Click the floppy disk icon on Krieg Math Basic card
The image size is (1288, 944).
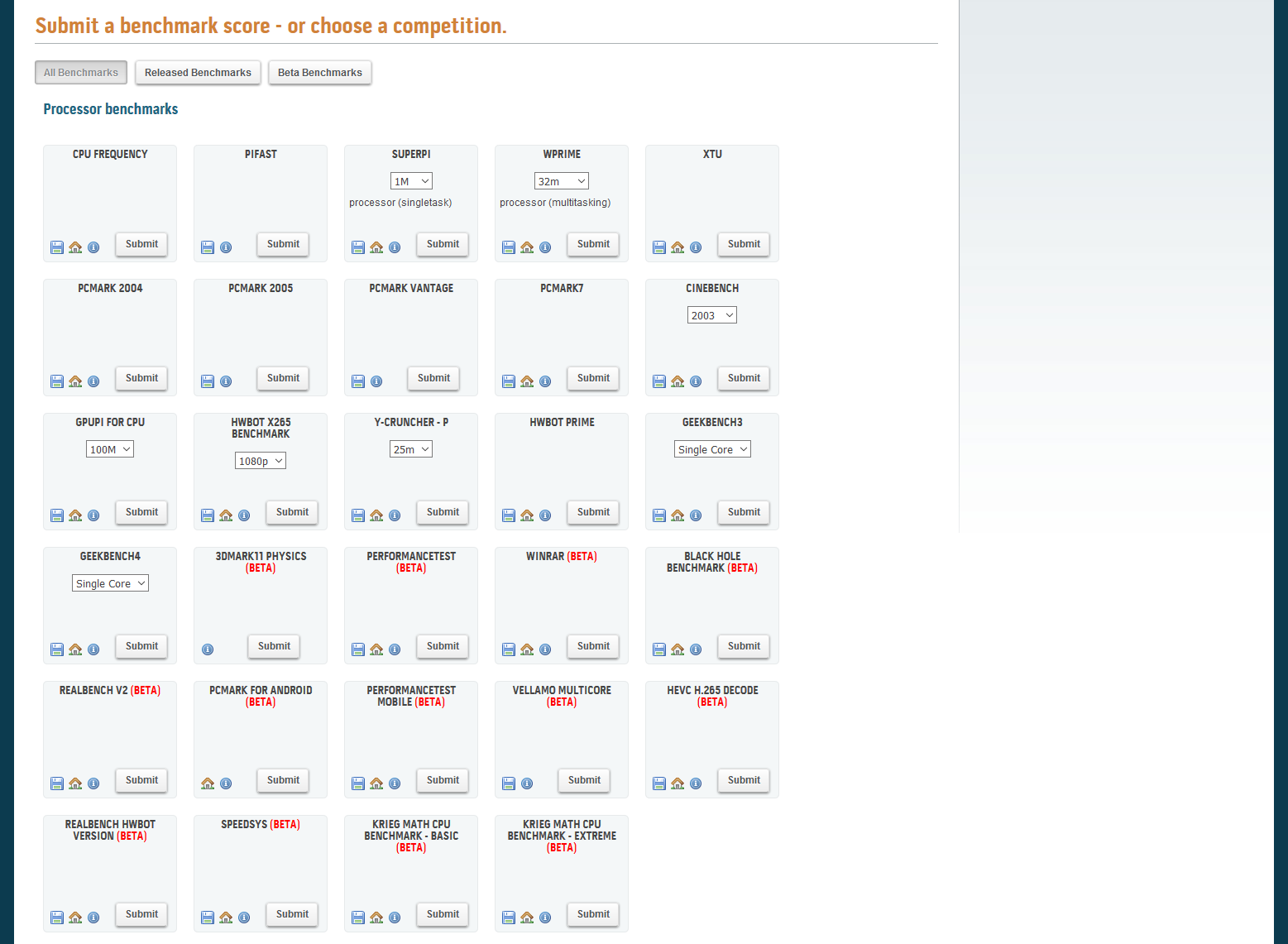point(358,918)
